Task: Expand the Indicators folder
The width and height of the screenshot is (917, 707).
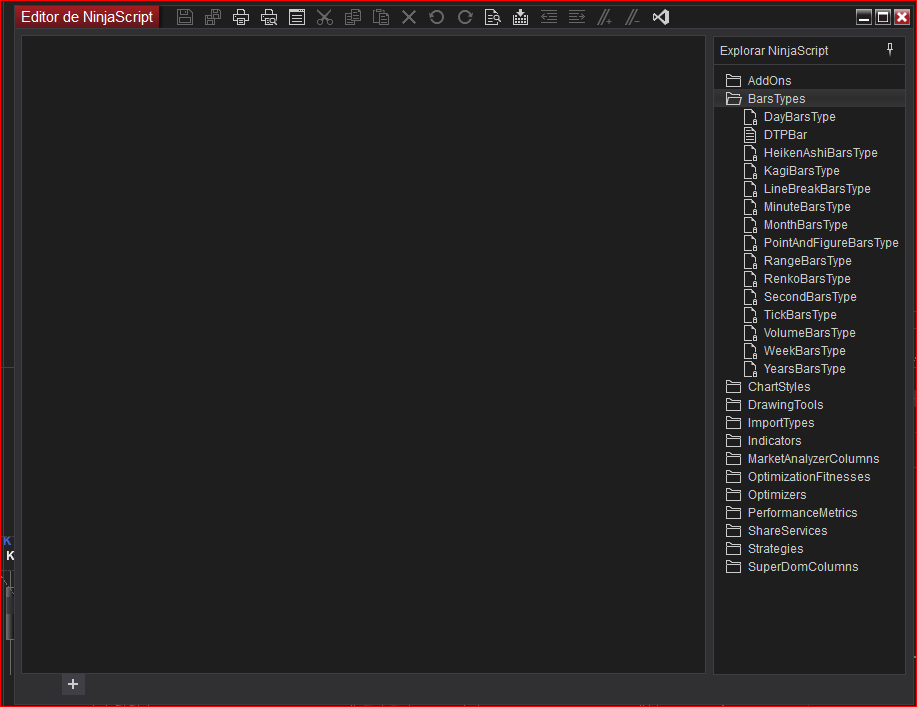Action: 763,441
